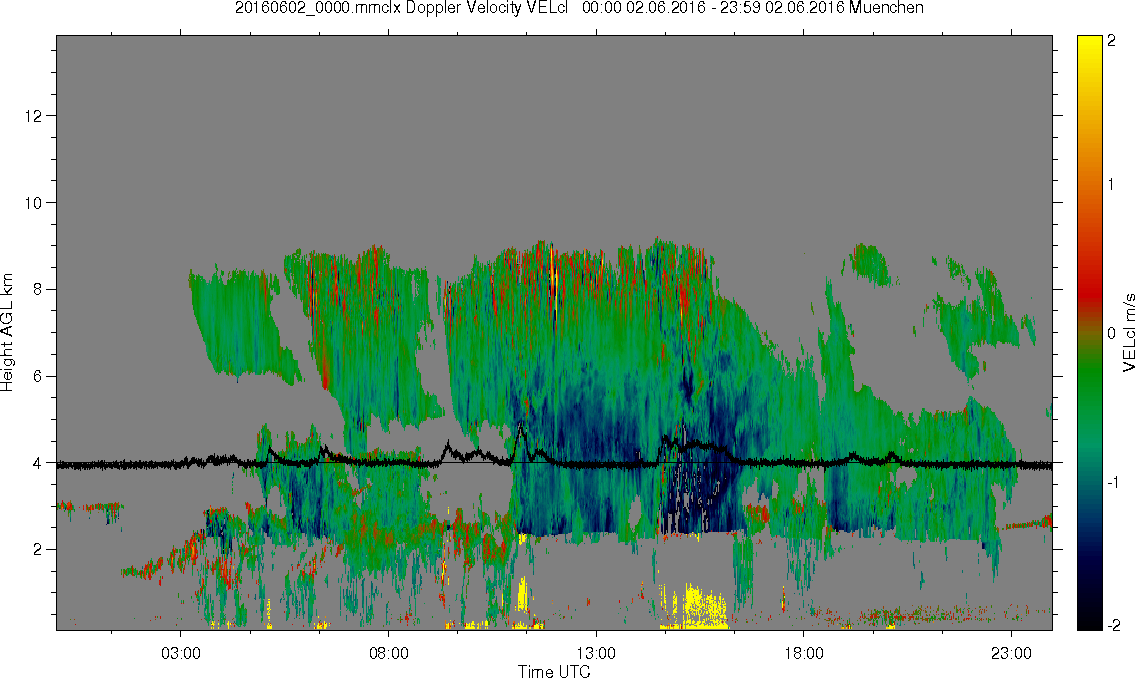Click the colorbar label '1'

pyautogui.click(x=1112, y=185)
